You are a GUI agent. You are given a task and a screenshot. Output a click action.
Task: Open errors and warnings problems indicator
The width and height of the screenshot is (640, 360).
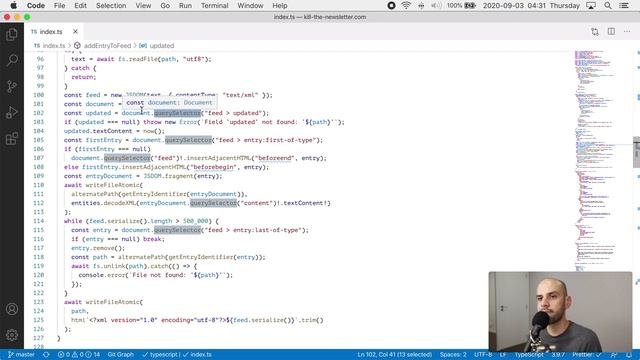point(79,355)
